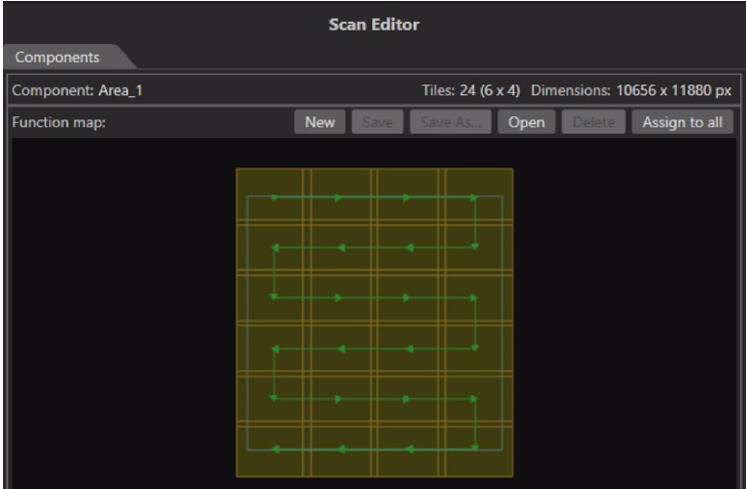Select first-row tile in the third column
The width and height of the screenshot is (746, 489).
pos(410,196)
